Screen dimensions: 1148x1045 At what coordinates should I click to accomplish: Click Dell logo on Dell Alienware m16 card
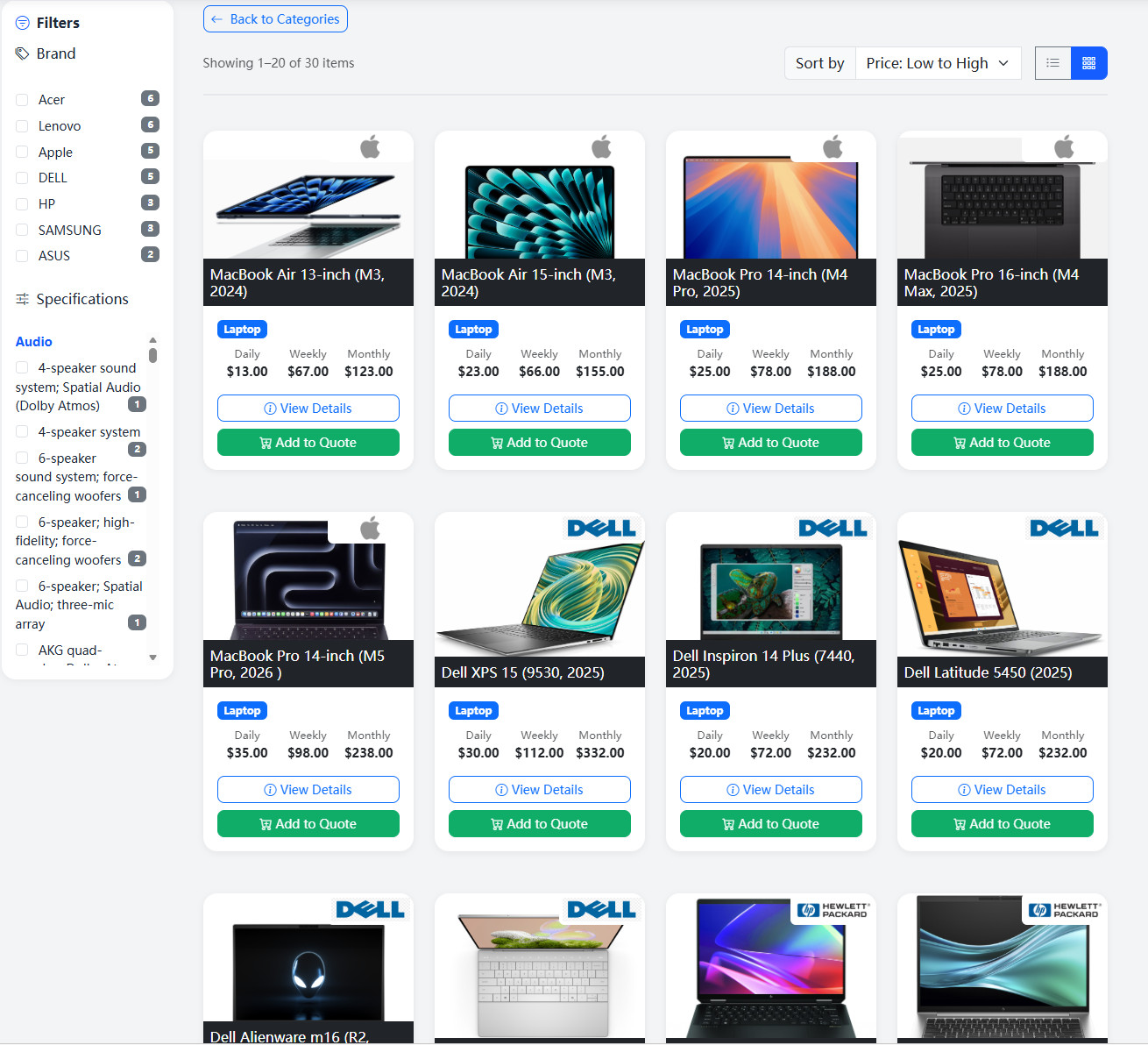coord(371,909)
